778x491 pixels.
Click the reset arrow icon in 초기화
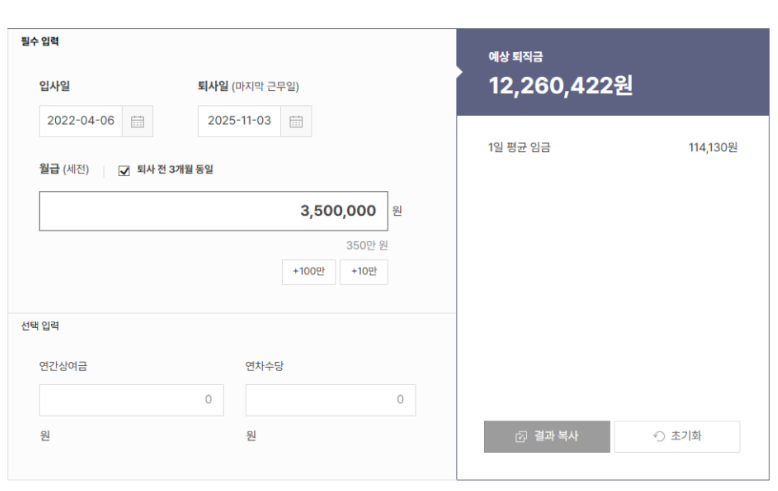tap(658, 437)
